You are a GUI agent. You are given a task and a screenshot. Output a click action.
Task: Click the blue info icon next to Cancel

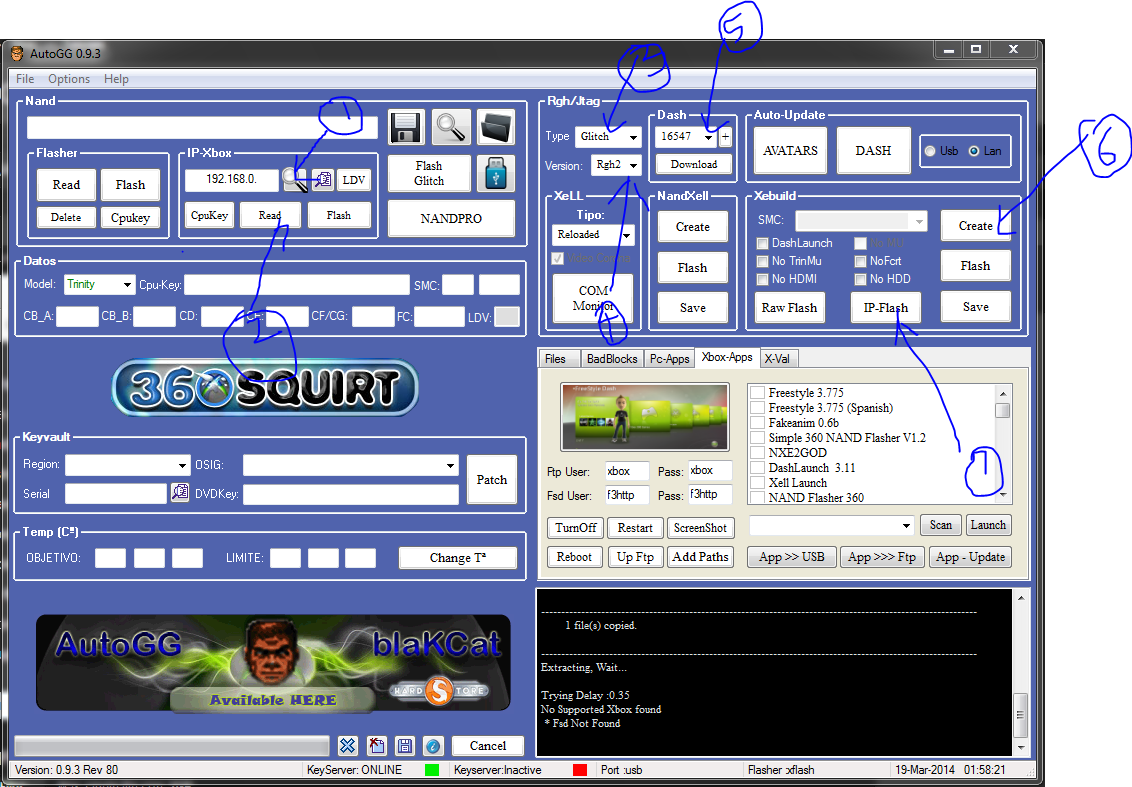tap(433, 746)
